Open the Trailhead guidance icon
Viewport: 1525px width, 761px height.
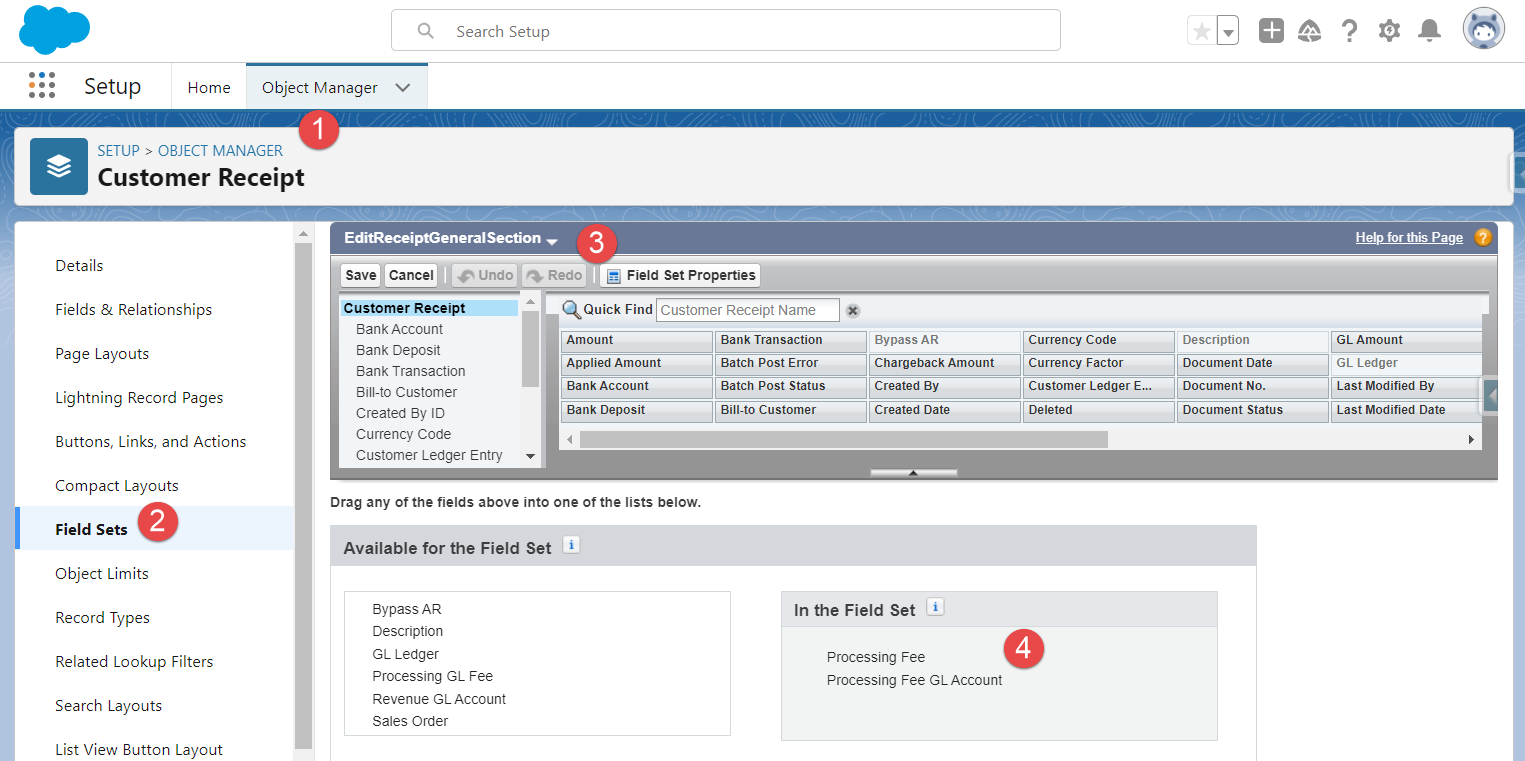coord(1310,31)
